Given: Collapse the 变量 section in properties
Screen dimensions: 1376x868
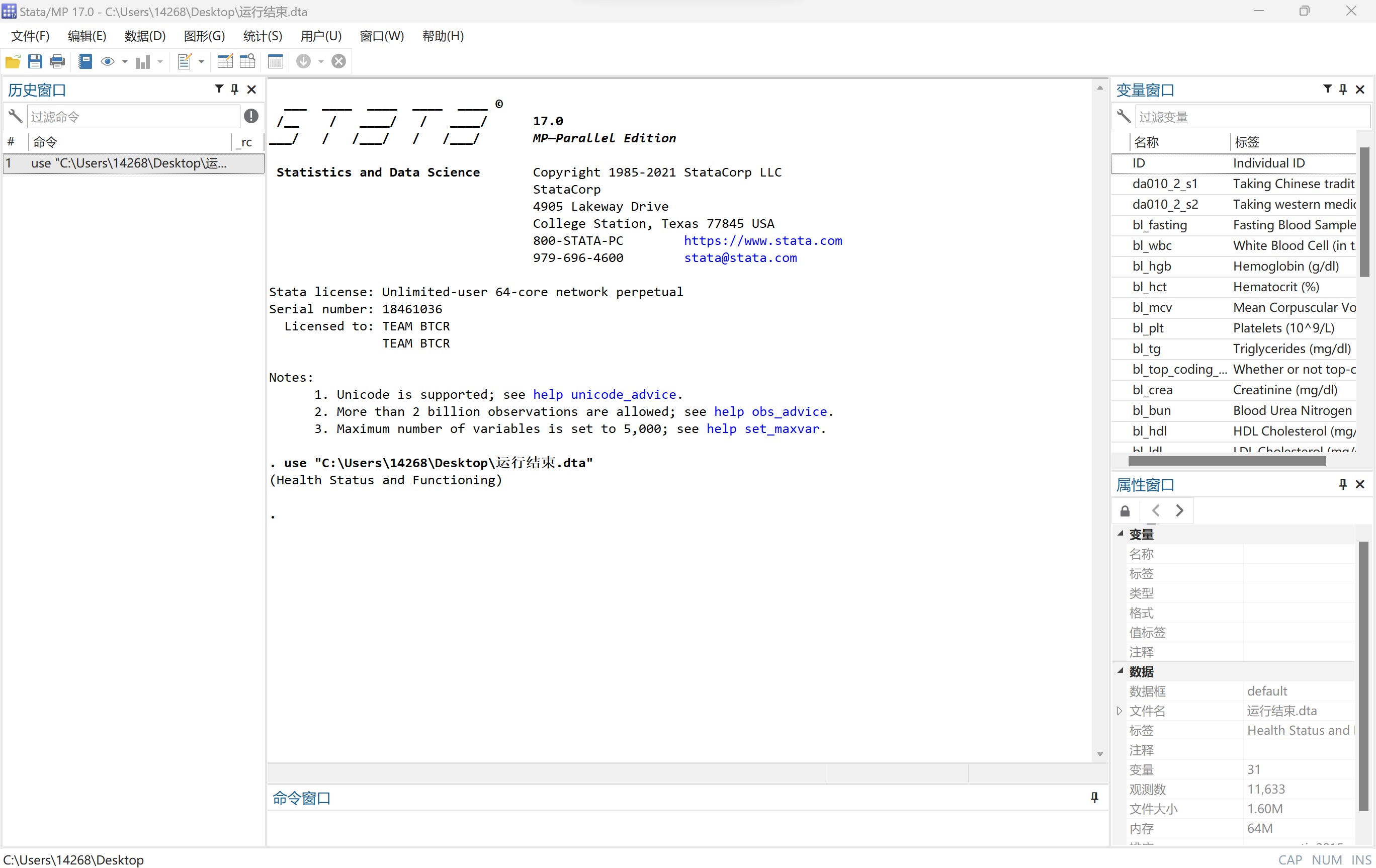Looking at the screenshot, I should (x=1120, y=534).
